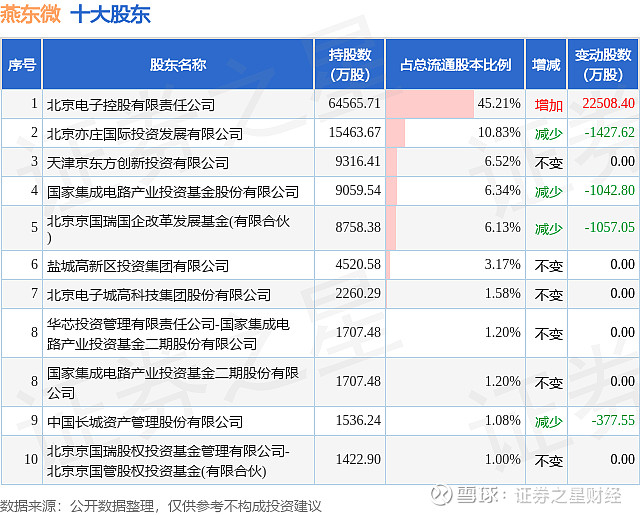Click holdings value 9316.41
Viewport: 640px width, 515px height.
pos(358,161)
